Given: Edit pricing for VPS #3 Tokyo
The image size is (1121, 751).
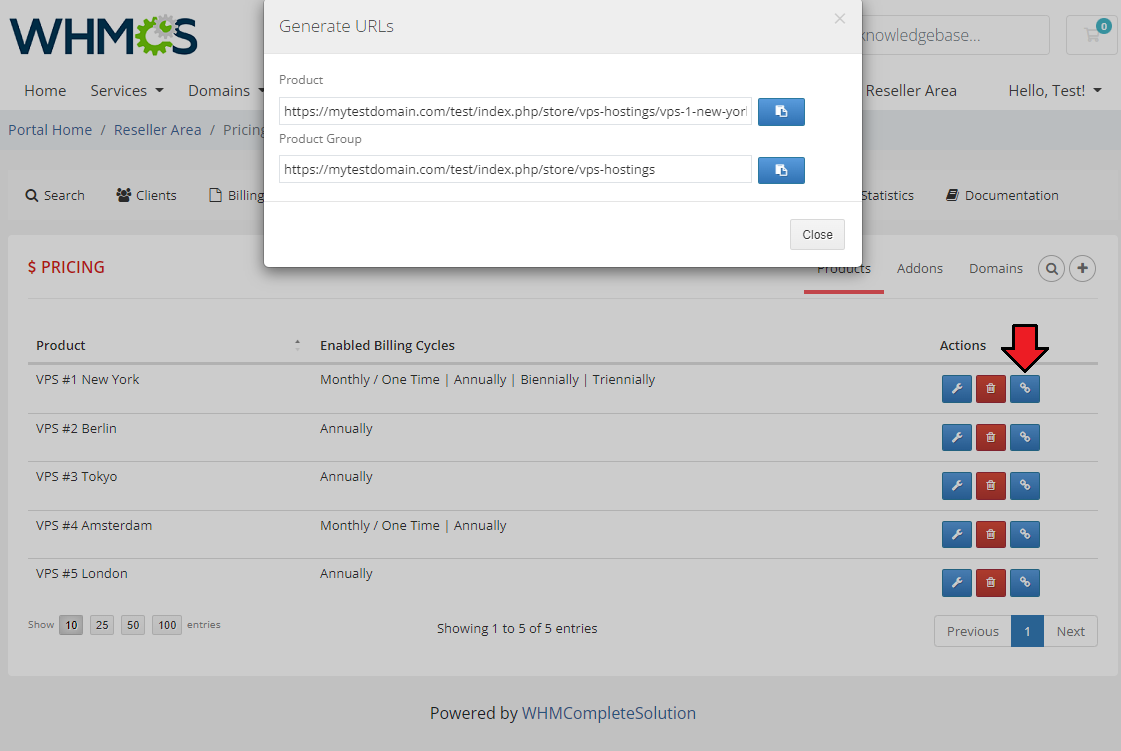Looking at the screenshot, I should coord(957,486).
